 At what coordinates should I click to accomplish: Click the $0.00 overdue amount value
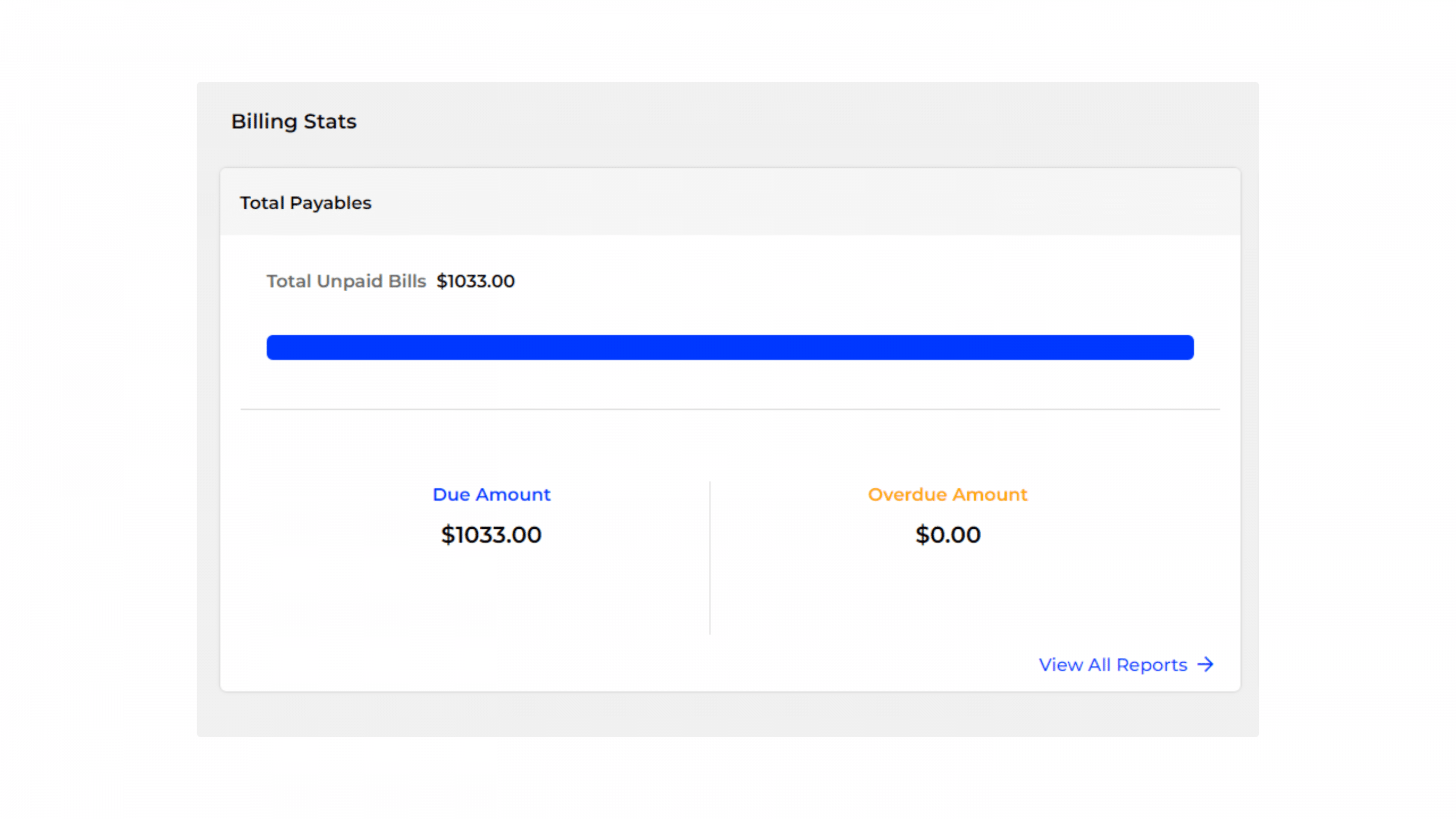[x=947, y=535]
